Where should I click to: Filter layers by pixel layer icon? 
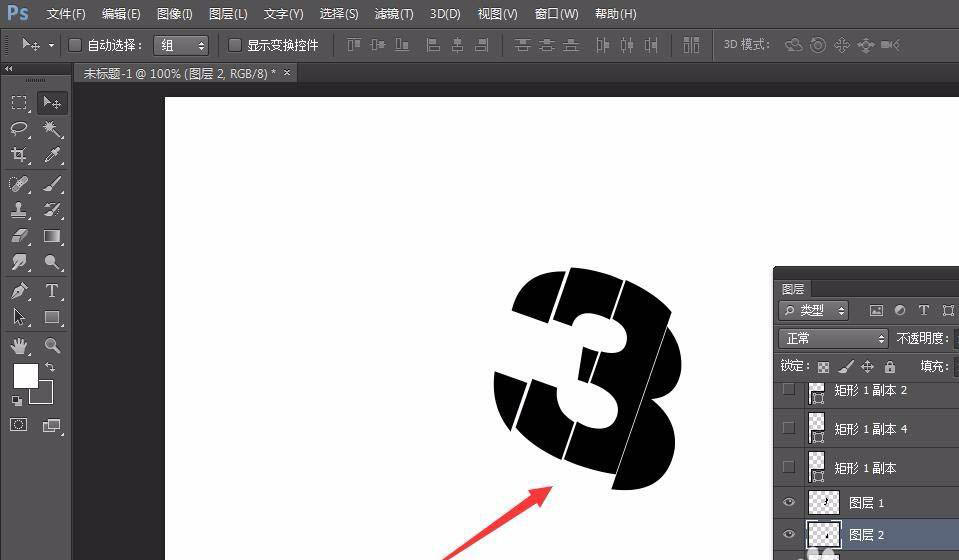(x=876, y=311)
